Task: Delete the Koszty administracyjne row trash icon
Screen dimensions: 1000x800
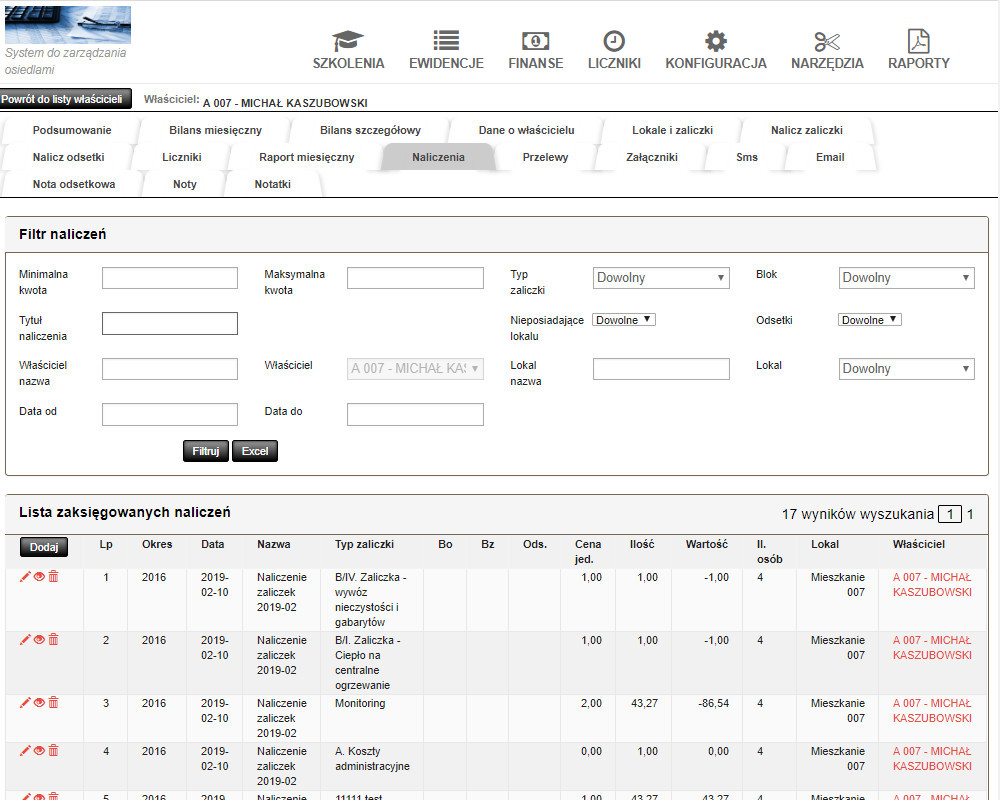Action: pyautogui.click(x=54, y=750)
